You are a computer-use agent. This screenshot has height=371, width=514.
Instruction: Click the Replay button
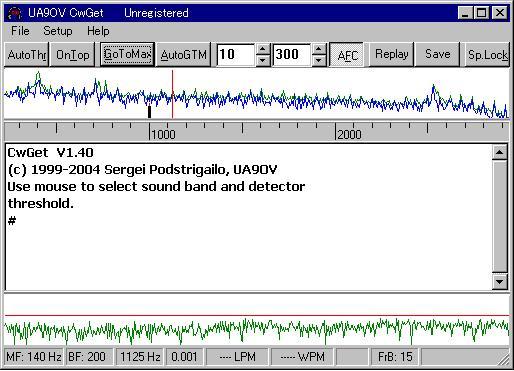tap(392, 54)
